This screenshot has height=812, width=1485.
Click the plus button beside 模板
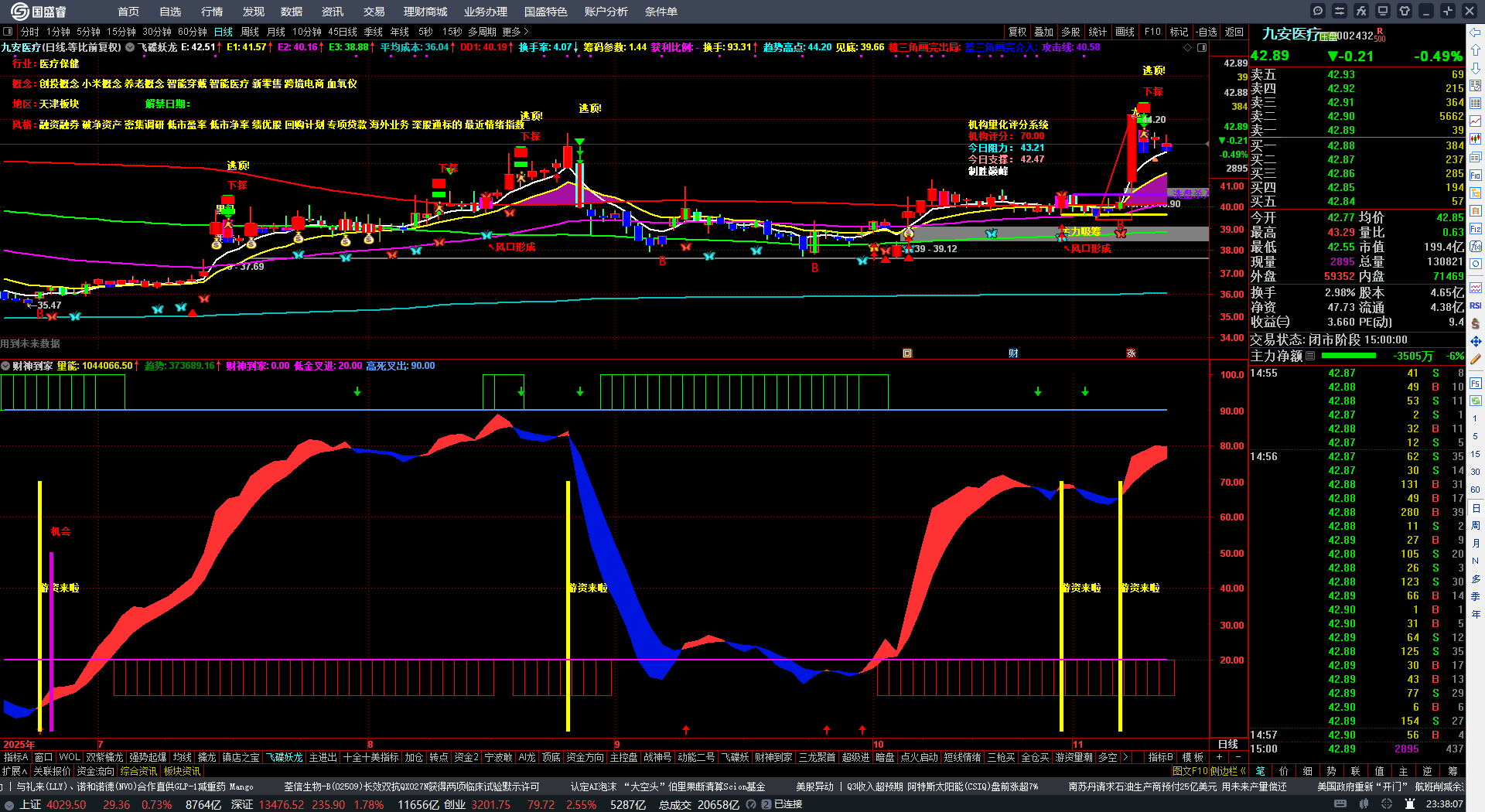point(1220,757)
